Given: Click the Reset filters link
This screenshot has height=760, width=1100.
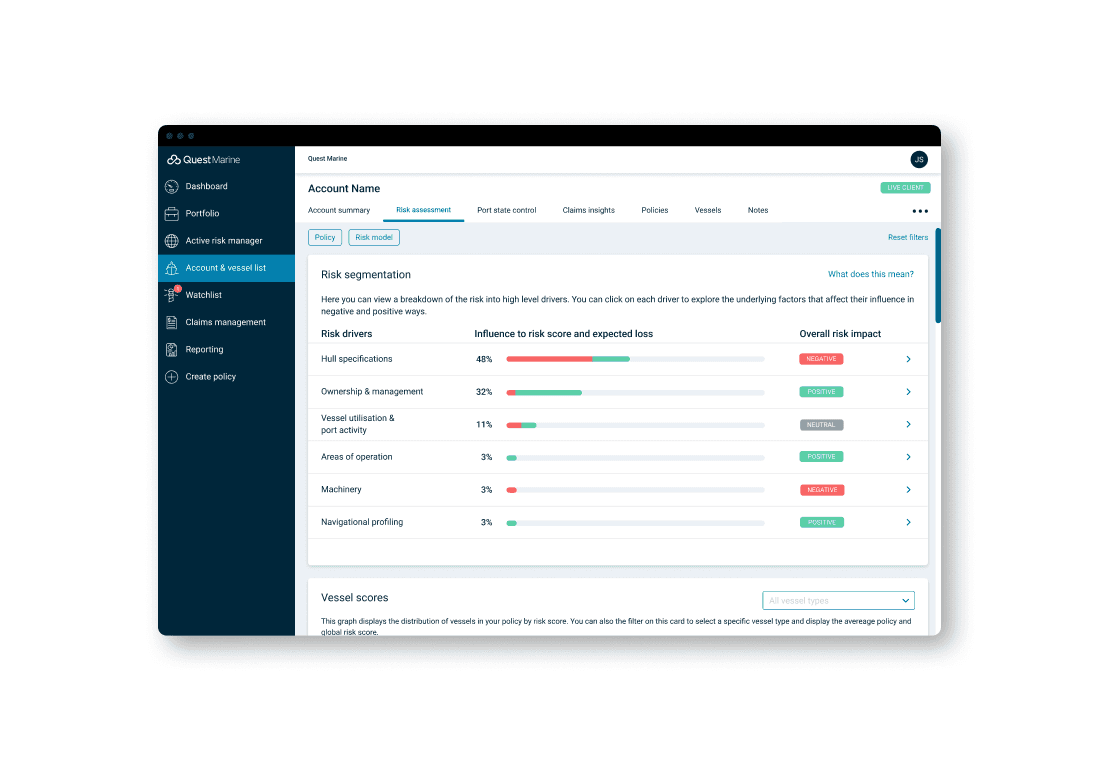Looking at the screenshot, I should pos(908,238).
